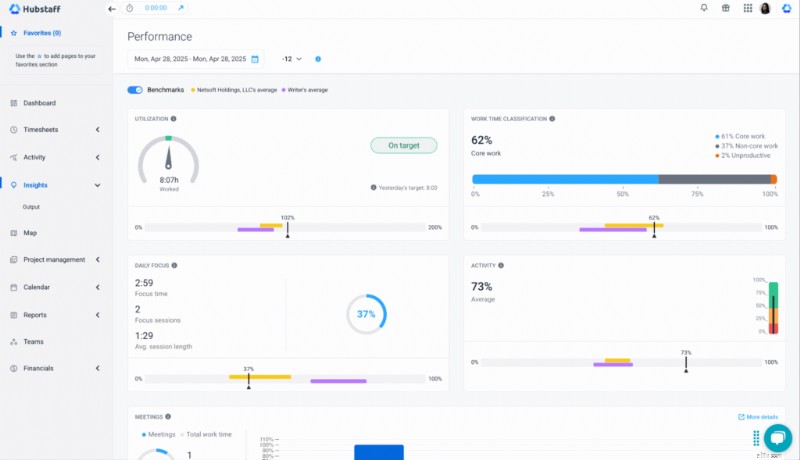Click the user profile avatar
Image resolution: width=800 pixels, height=460 pixels.
click(x=765, y=8)
